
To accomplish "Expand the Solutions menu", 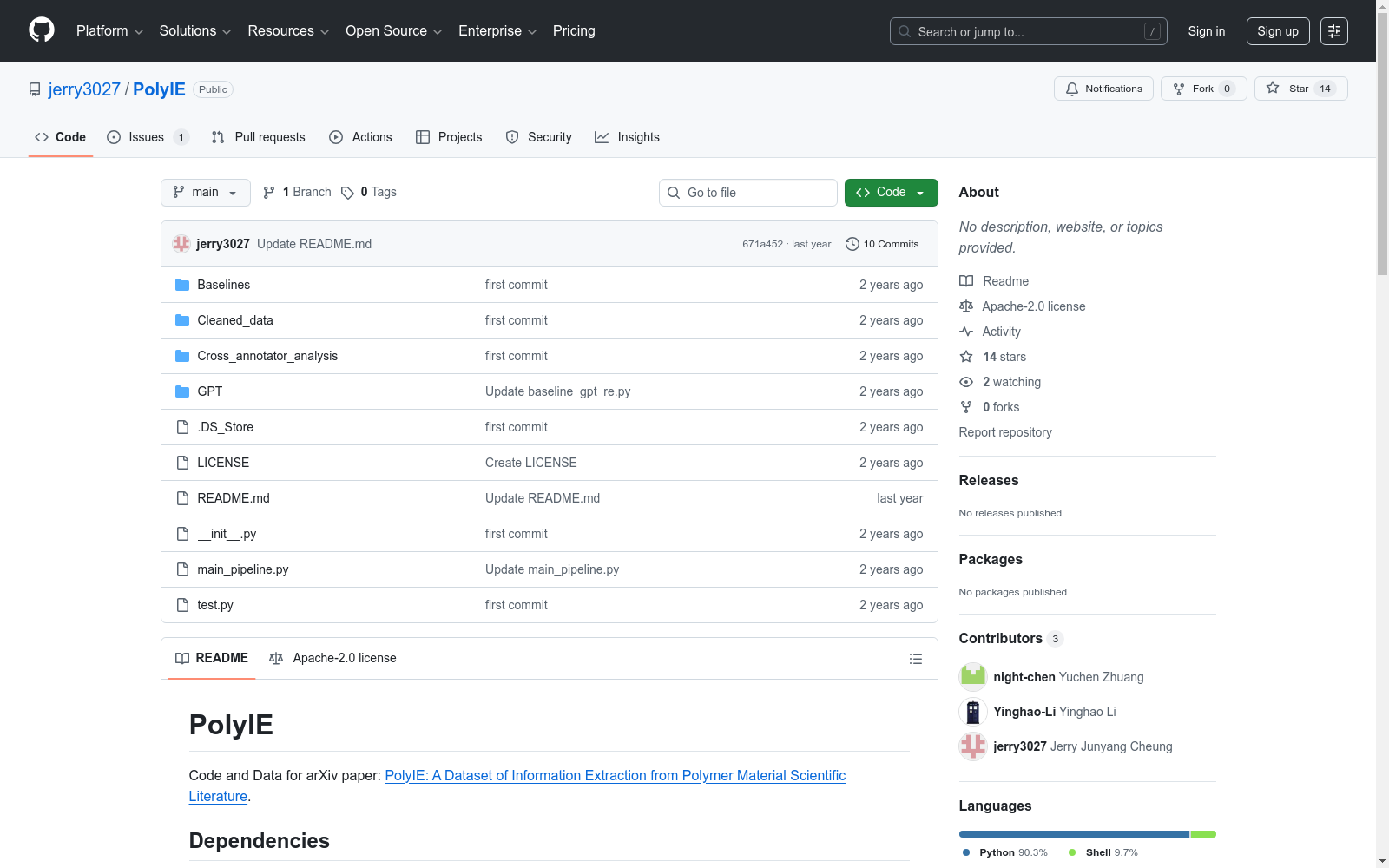I will point(195,31).
